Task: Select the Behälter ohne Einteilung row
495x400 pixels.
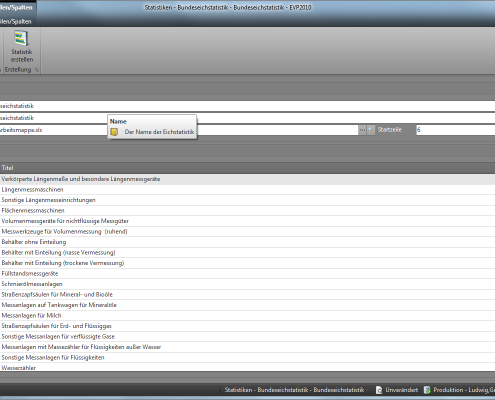Action: (247, 242)
